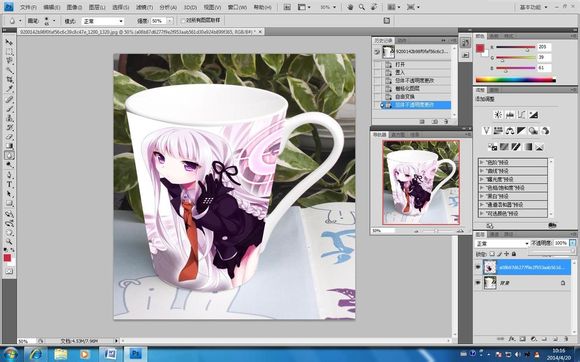
Task: Launch Bridge from the application bar
Action: point(287,7)
